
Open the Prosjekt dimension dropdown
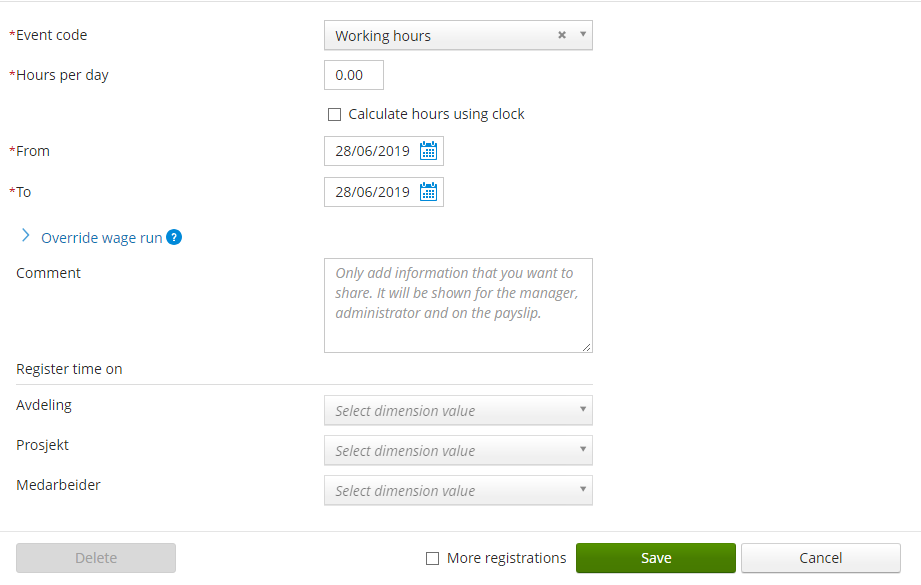coord(458,451)
